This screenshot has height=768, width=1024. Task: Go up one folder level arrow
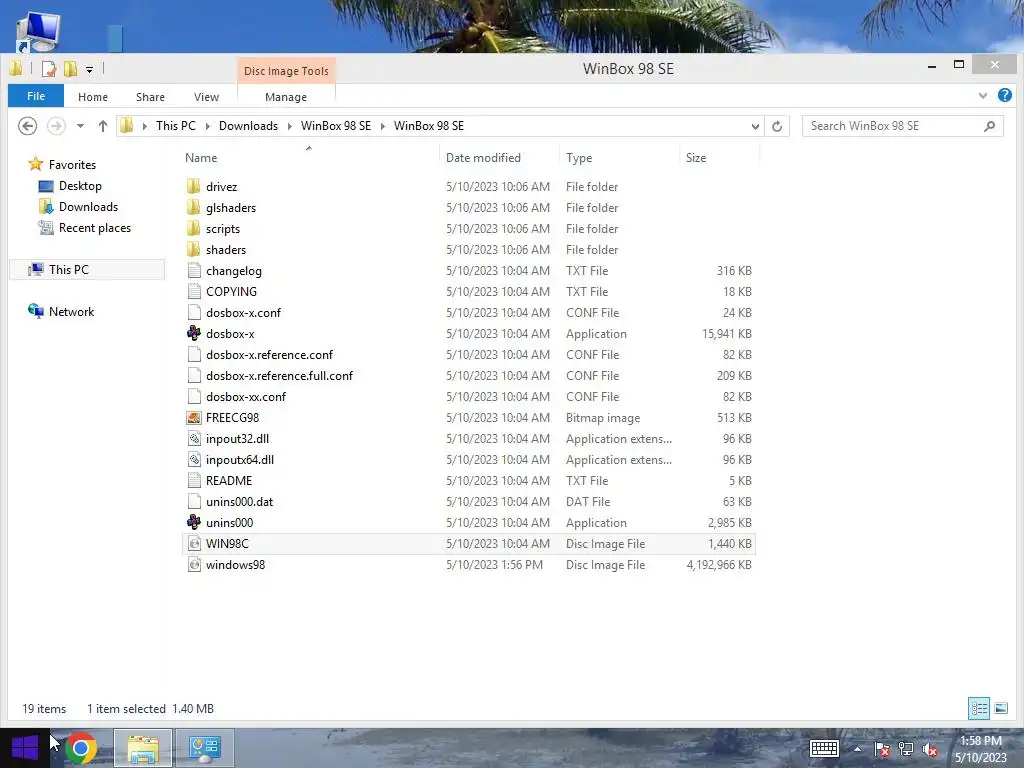click(x=103, y=126)
